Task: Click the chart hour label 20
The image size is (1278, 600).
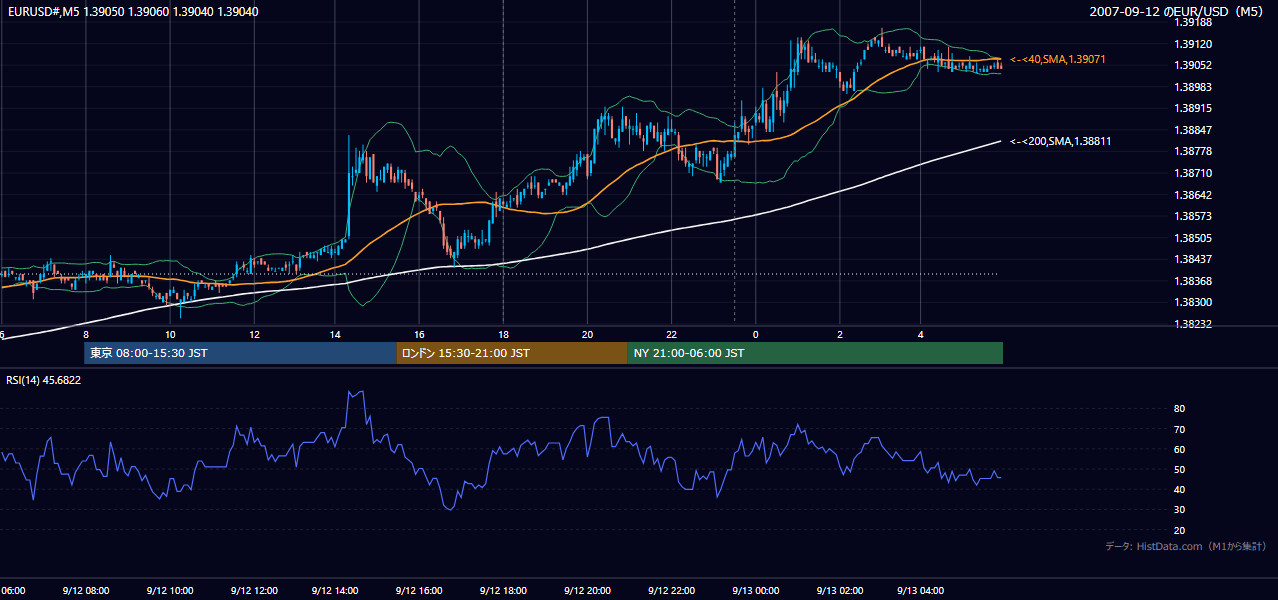Action: (x=588, y=335)
